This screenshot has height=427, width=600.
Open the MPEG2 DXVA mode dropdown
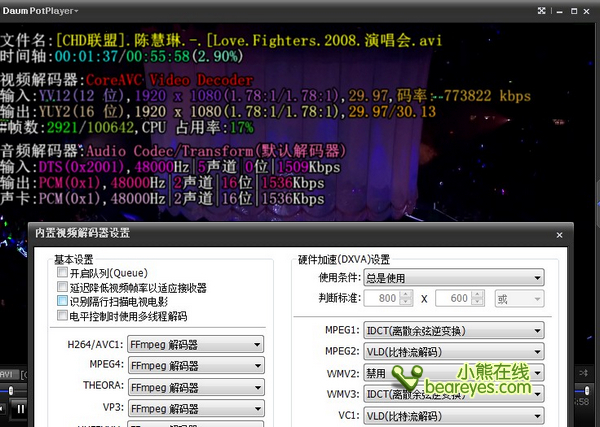(454, 351)
